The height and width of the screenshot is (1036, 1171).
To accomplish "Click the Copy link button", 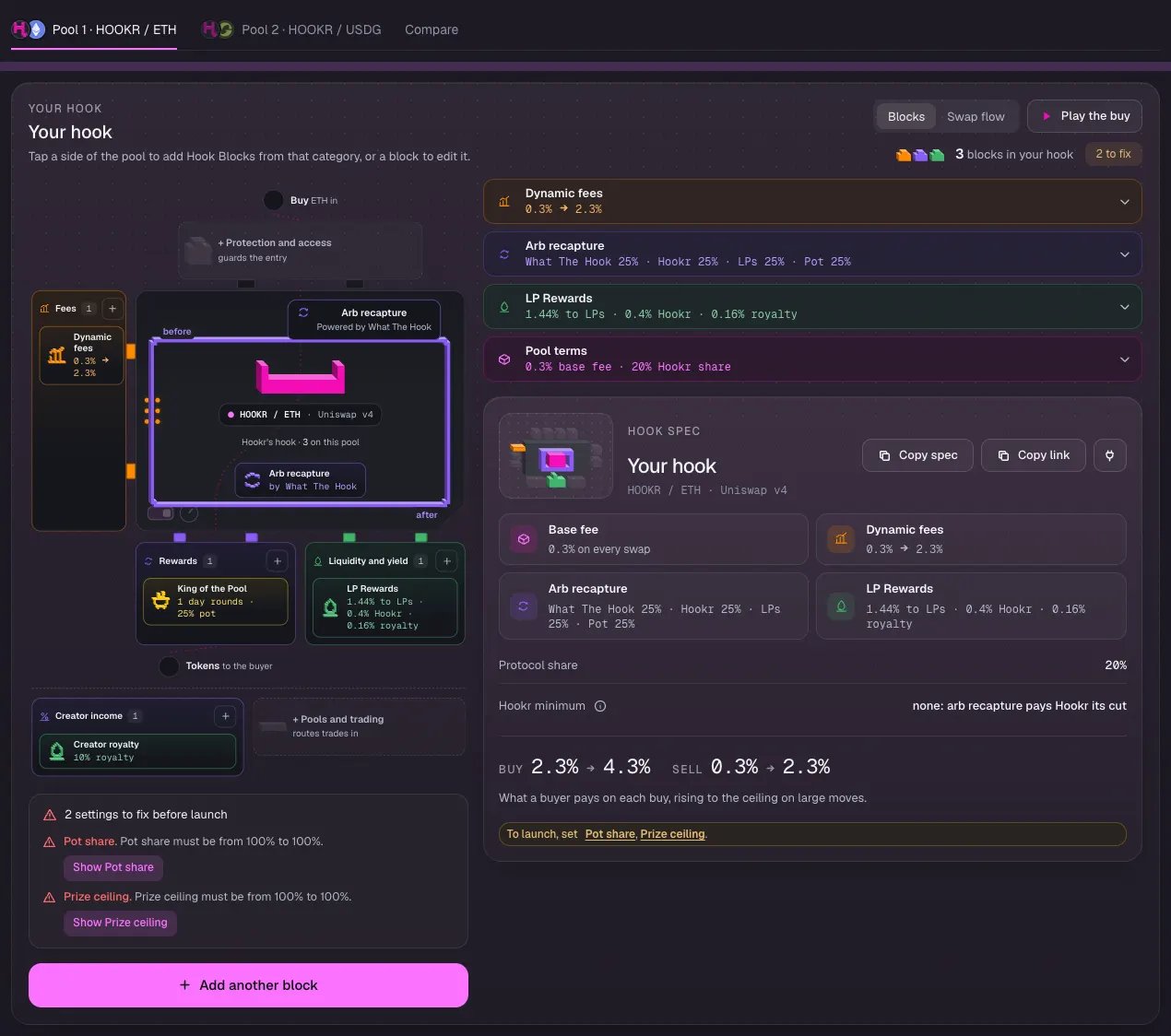I will pos(1034,455).
